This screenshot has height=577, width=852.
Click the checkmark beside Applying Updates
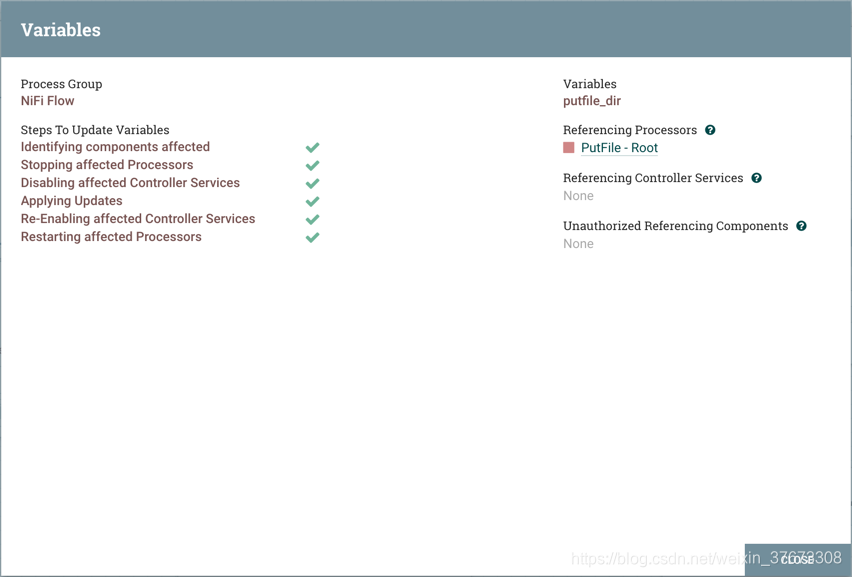click(312, 201)
